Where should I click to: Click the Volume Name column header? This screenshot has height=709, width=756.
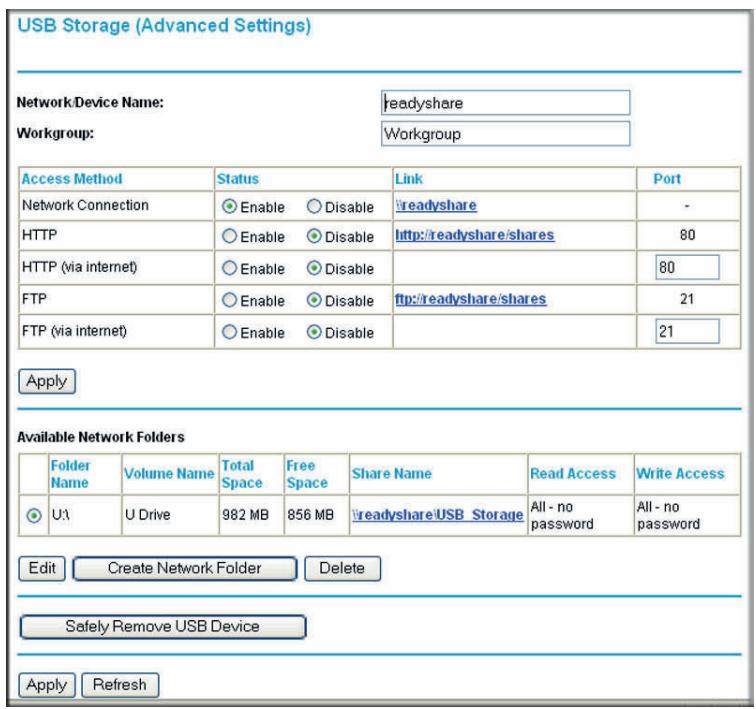pos(169,474)
